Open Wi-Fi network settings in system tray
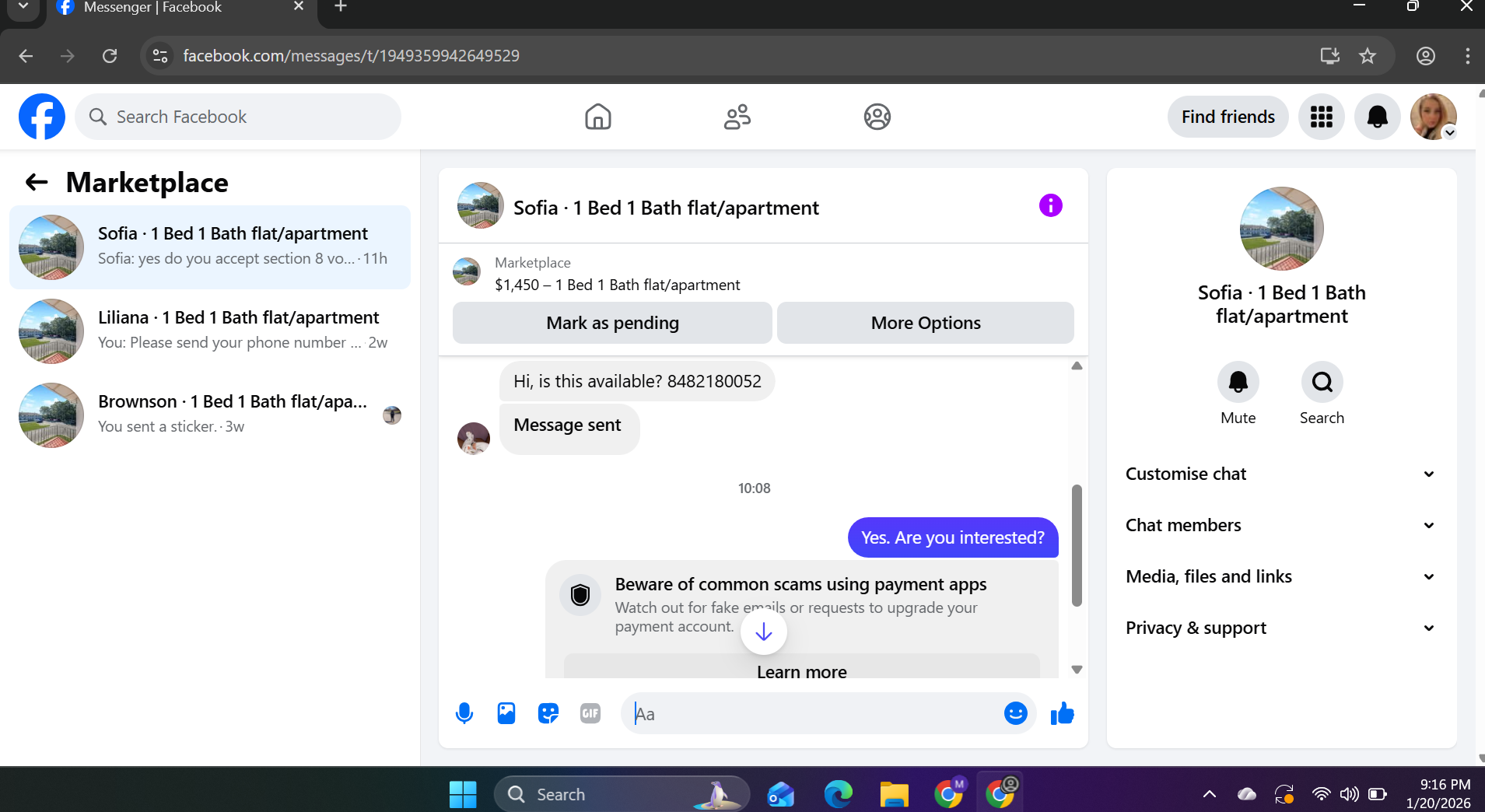 point(1321,794)
